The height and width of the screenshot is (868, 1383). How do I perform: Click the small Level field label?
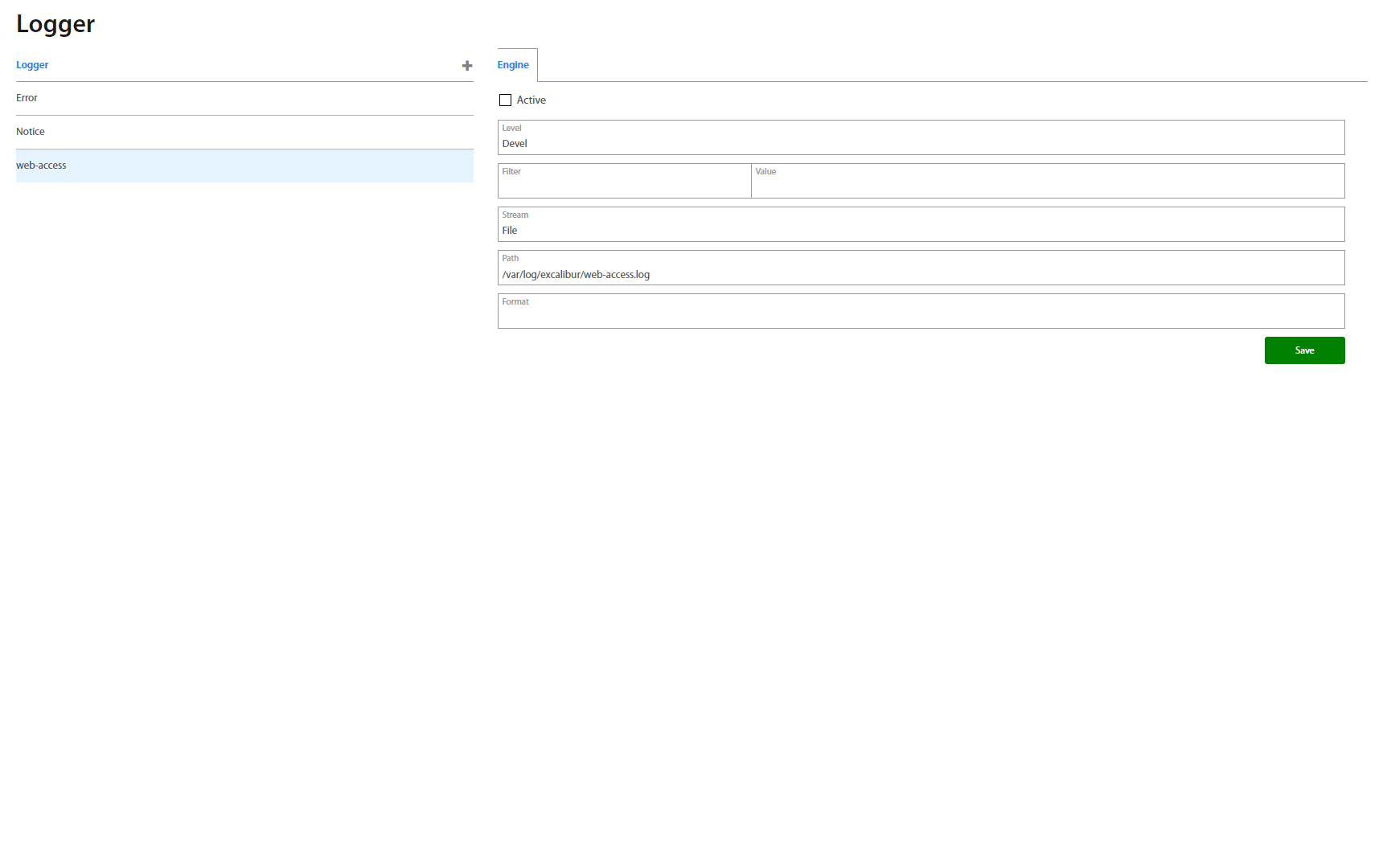point(511,128)
